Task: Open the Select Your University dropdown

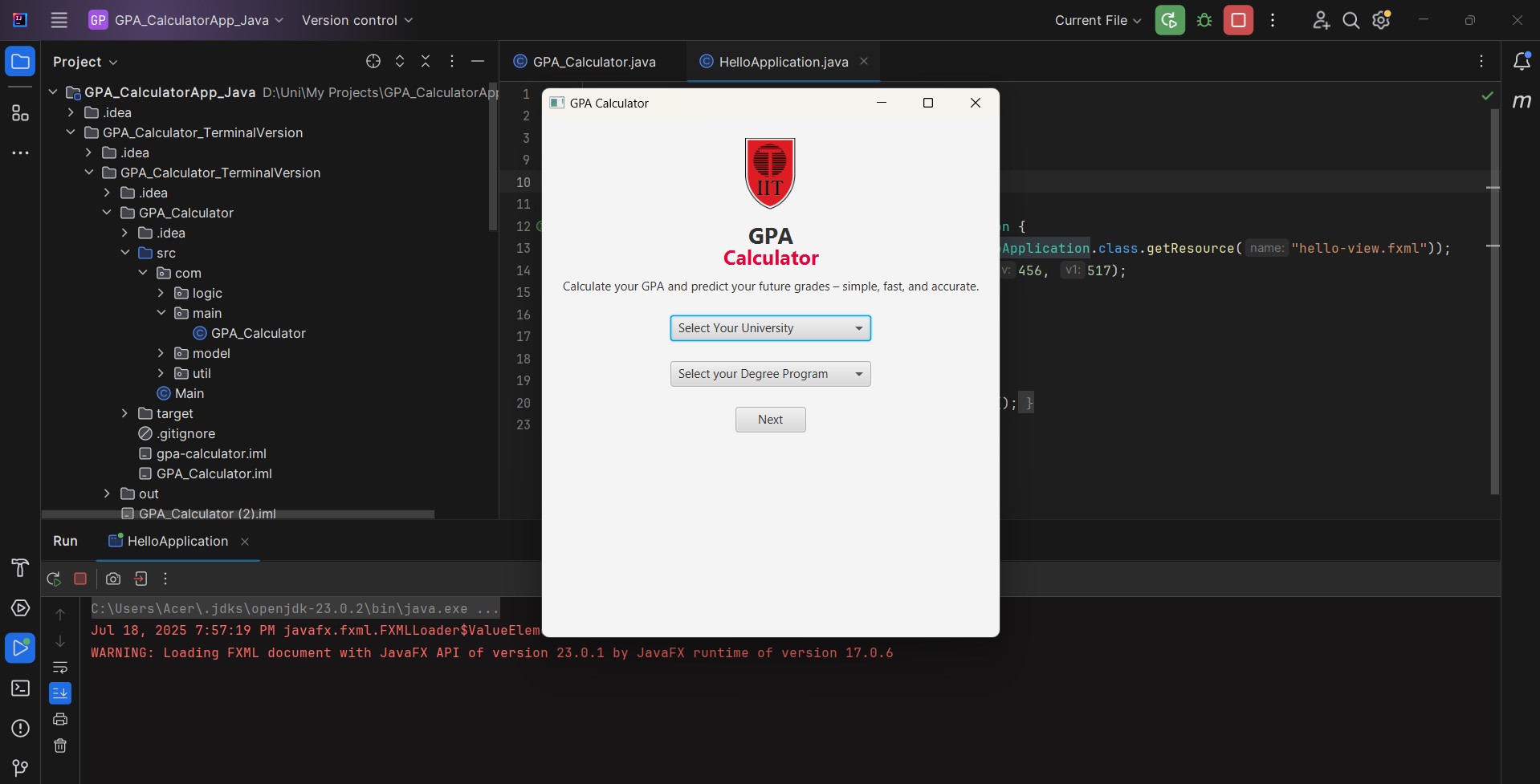Action: pos(770,328)
